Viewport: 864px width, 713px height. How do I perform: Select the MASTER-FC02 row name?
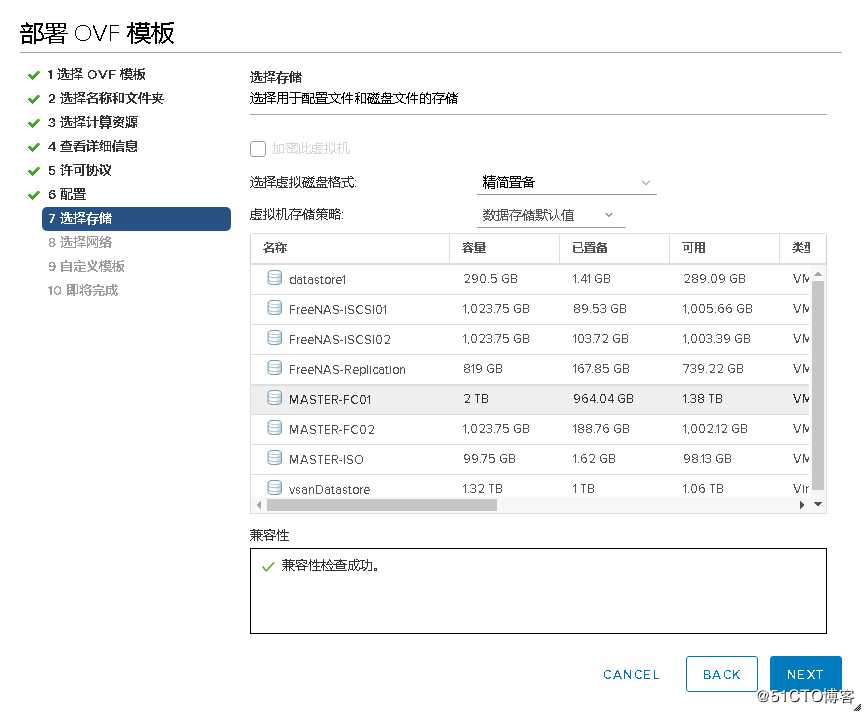tap(332, 430)
